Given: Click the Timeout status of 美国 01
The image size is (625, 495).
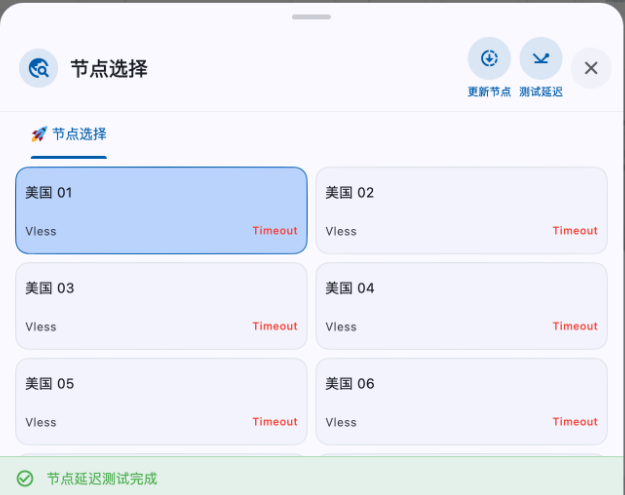Looking at the screenshot, I should (275, 231).
